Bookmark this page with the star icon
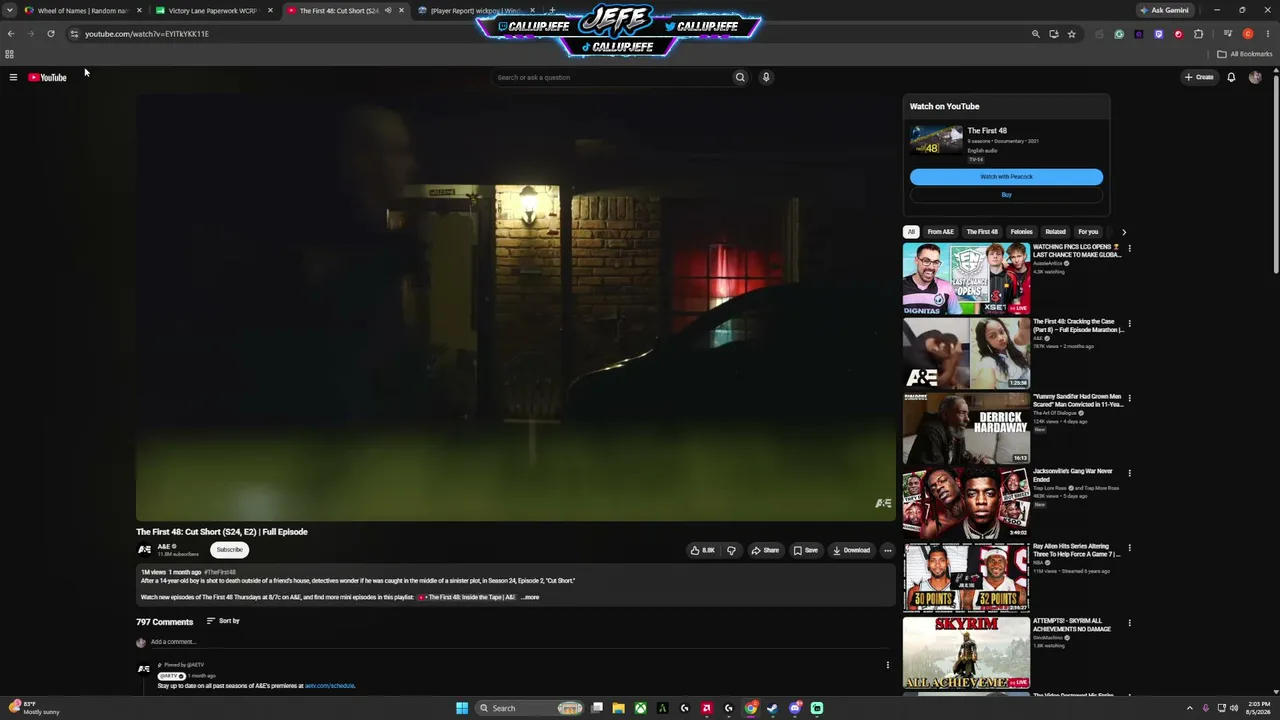This screenshot has width=1280, height=720. 1071,34
